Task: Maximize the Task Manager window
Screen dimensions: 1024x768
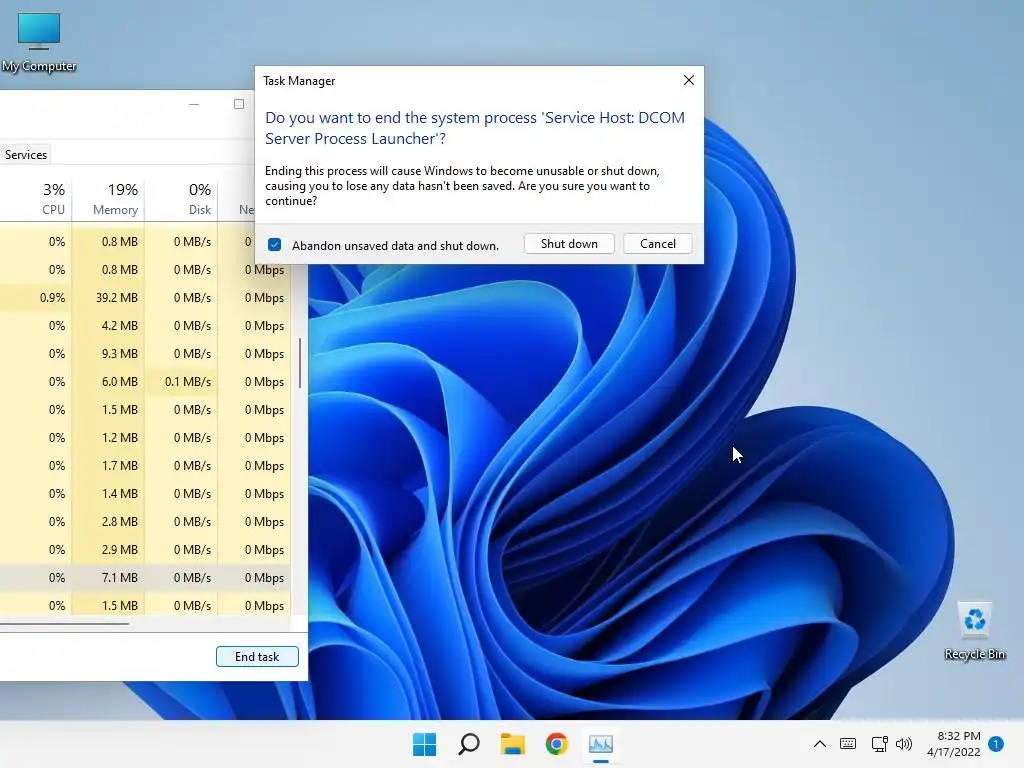Action: [239, 104]
